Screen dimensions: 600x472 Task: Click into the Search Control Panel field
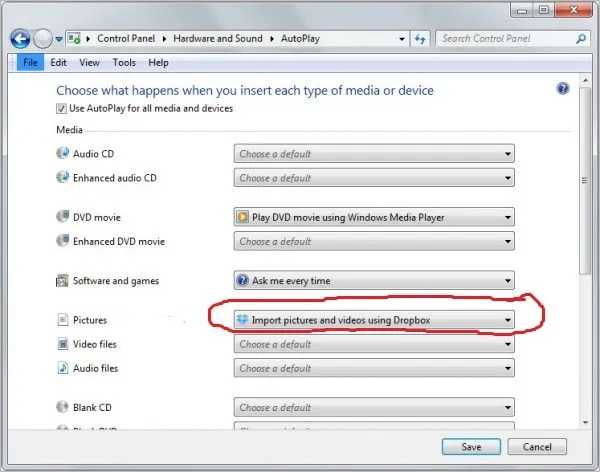point(506,39)
